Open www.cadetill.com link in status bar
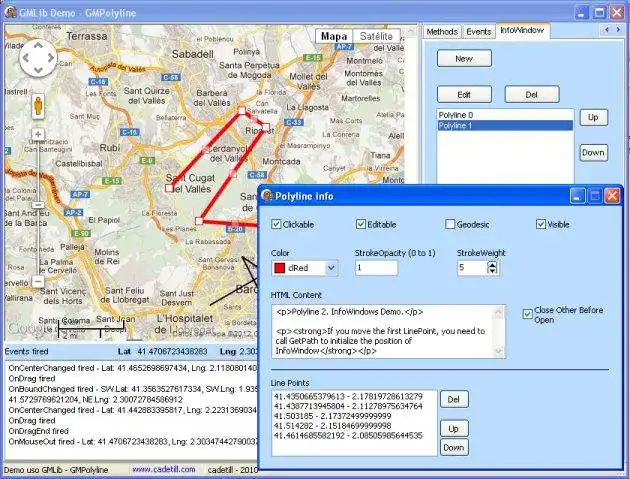This screenshot has height=479, width=630. [x=164, y=469]
